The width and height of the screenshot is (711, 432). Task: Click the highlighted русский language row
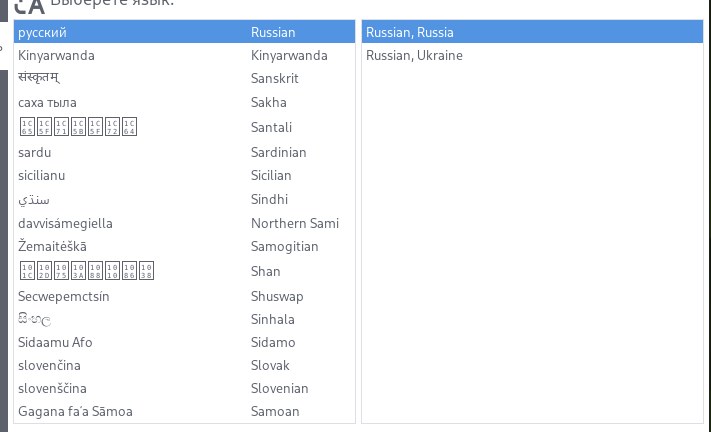coord(185,32)
